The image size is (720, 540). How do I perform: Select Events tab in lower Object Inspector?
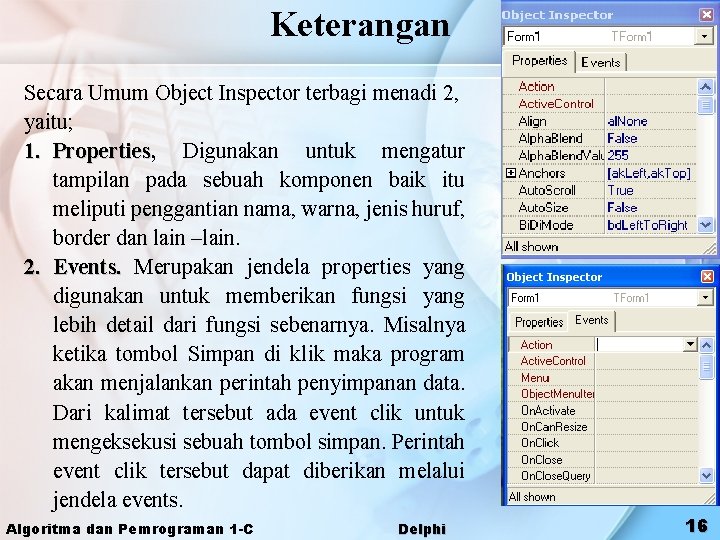coord(591,321)
